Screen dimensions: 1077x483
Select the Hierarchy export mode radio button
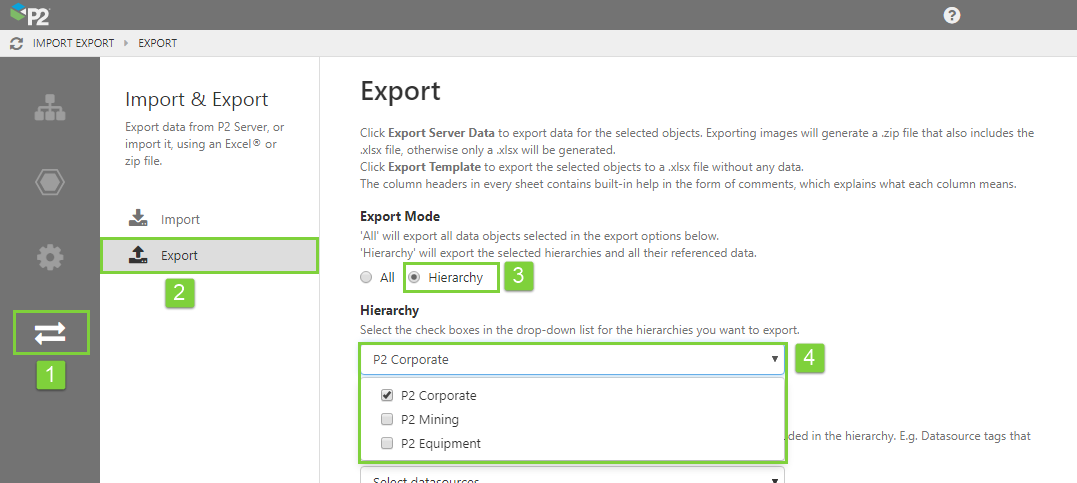[414, 277]
